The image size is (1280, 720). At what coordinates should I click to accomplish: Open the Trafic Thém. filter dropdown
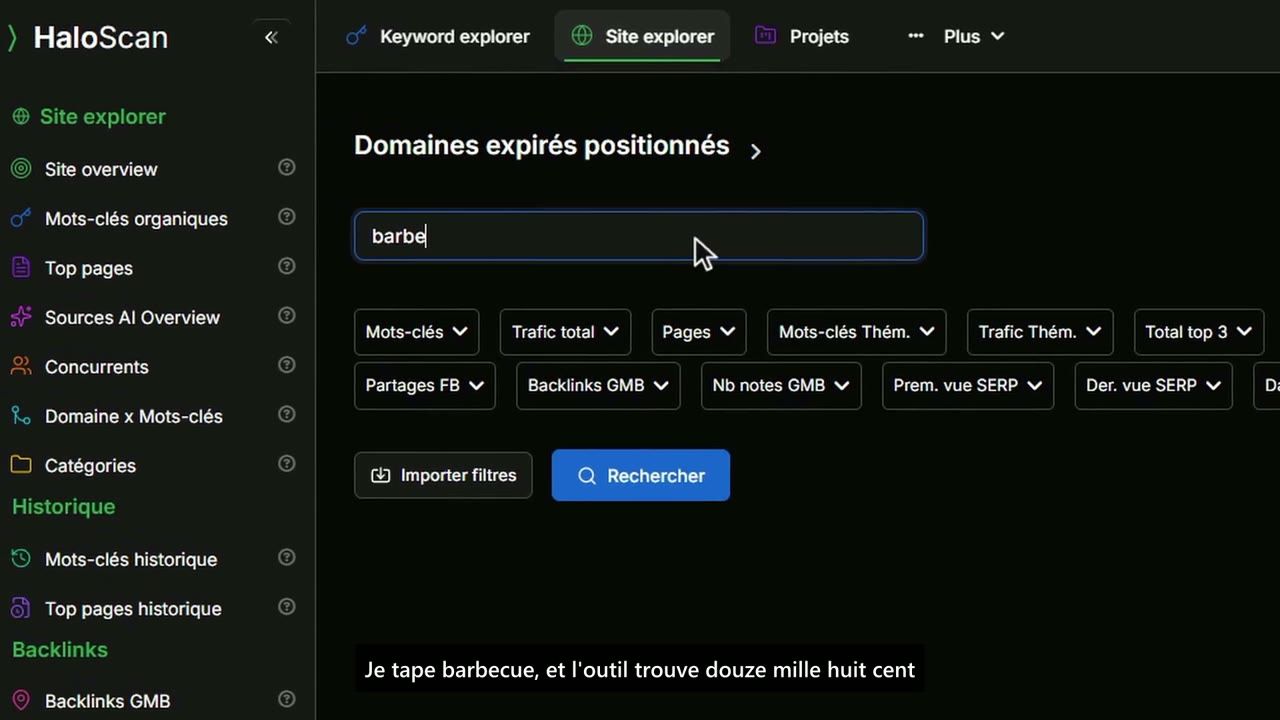(1040, 332)
